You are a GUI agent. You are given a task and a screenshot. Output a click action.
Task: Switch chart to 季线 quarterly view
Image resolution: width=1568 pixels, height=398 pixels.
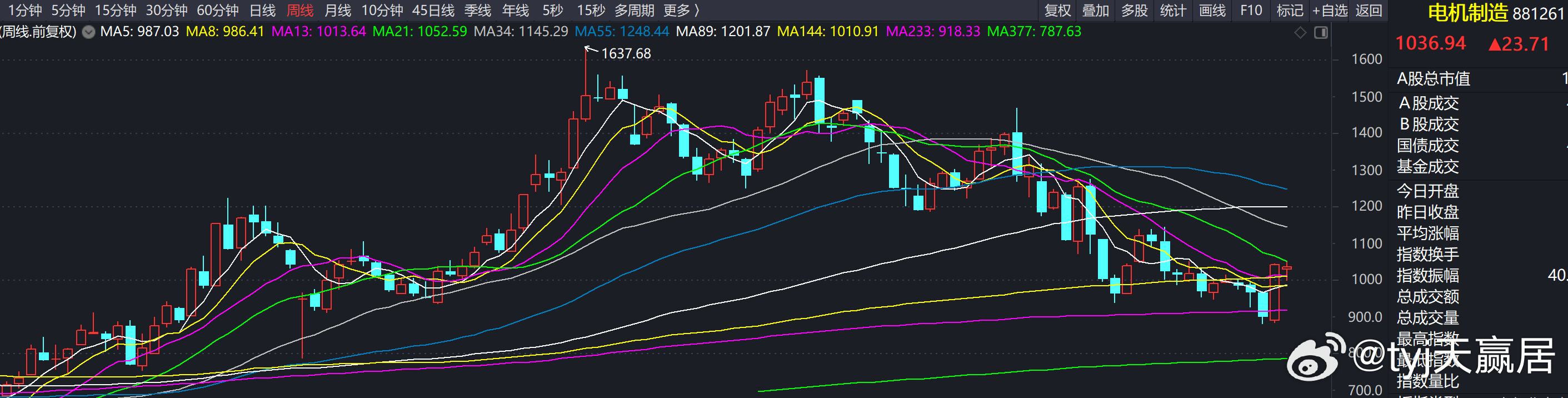point(478,11)
